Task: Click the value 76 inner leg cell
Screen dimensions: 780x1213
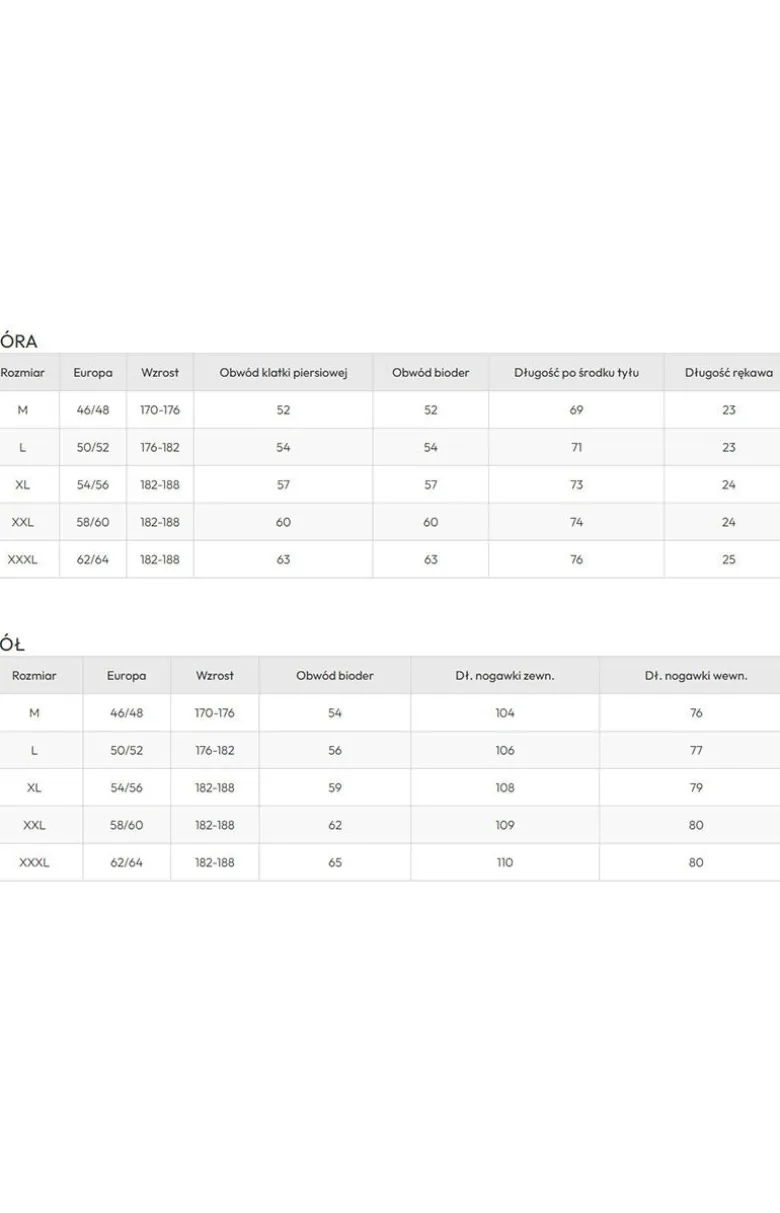Action: [x=696, y=713]
